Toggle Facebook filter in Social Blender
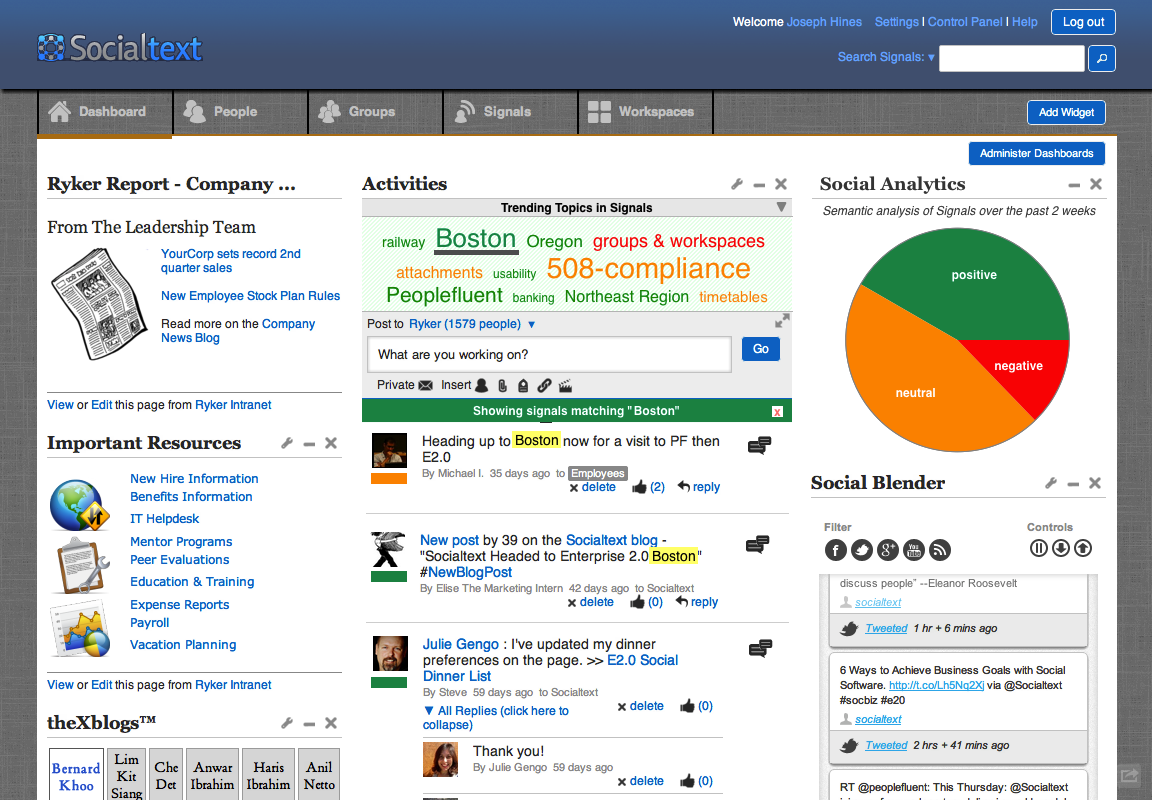Viewport: 1152px width, 800px height. 836,549
